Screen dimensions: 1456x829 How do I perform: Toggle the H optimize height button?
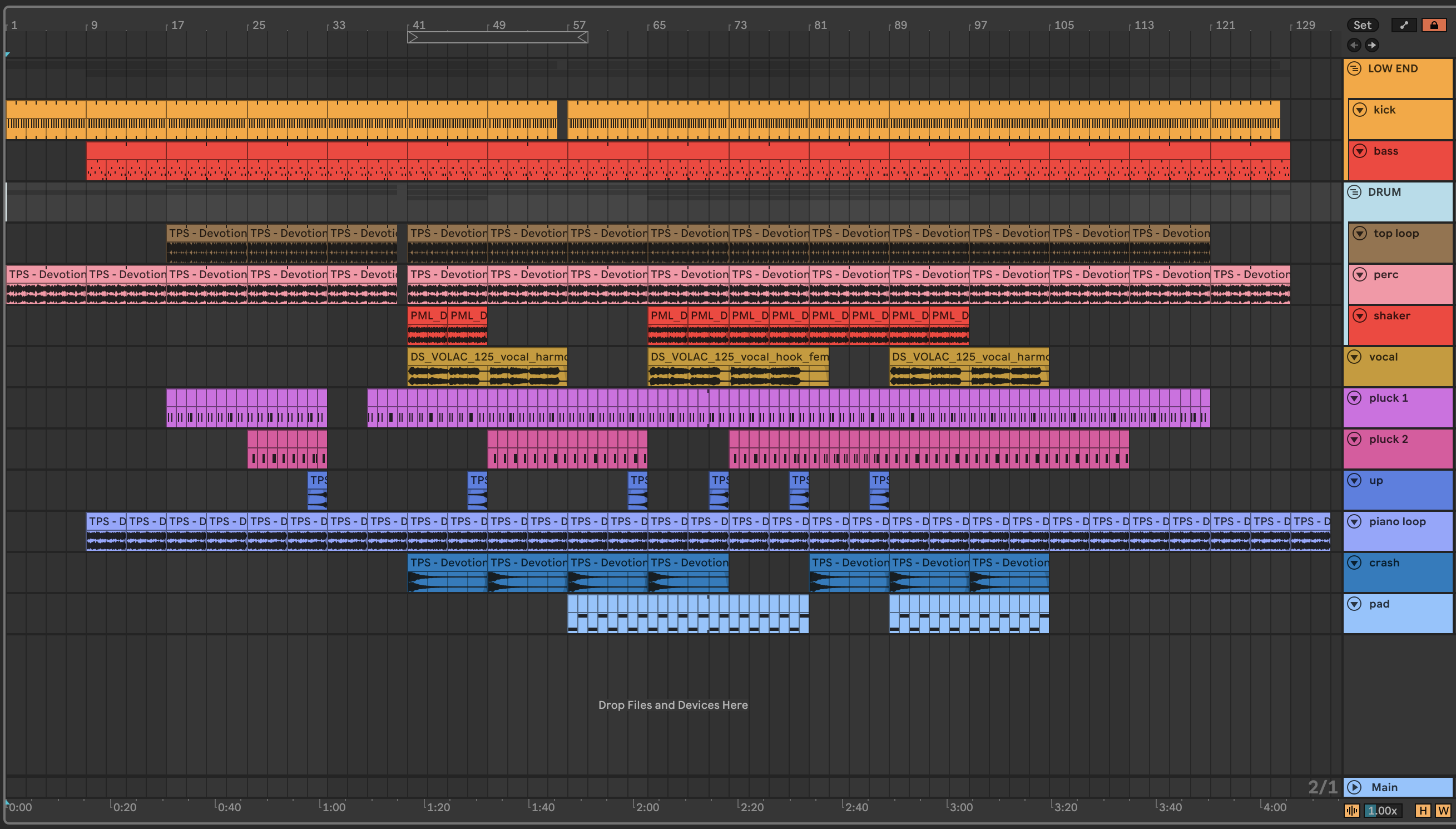click(1423, 810)
